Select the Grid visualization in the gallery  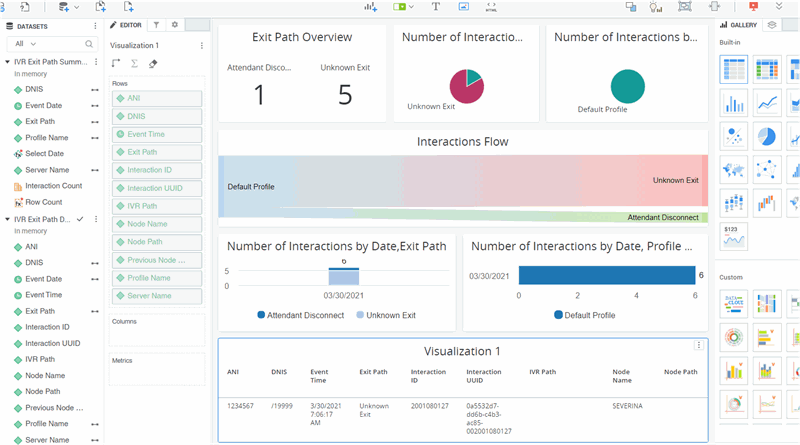click(733, 69)
